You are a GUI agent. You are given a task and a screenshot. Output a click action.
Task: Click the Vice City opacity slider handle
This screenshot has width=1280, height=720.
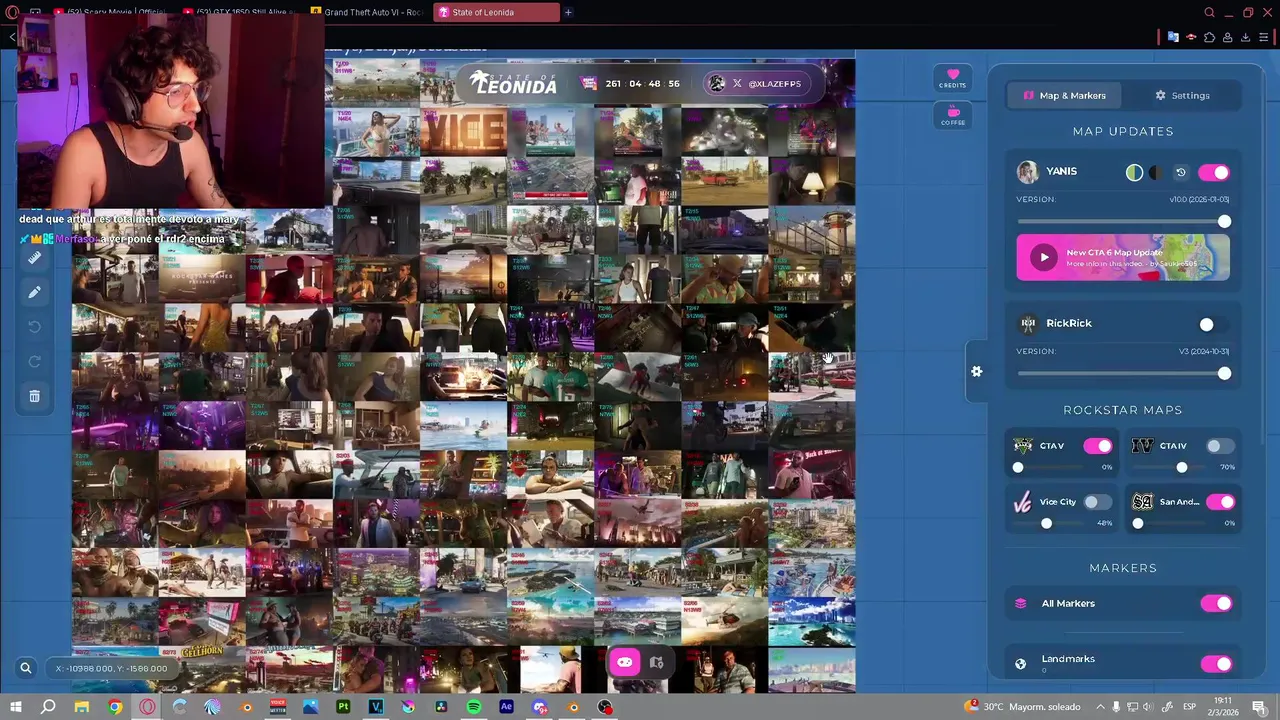[x=1047, y=523]
